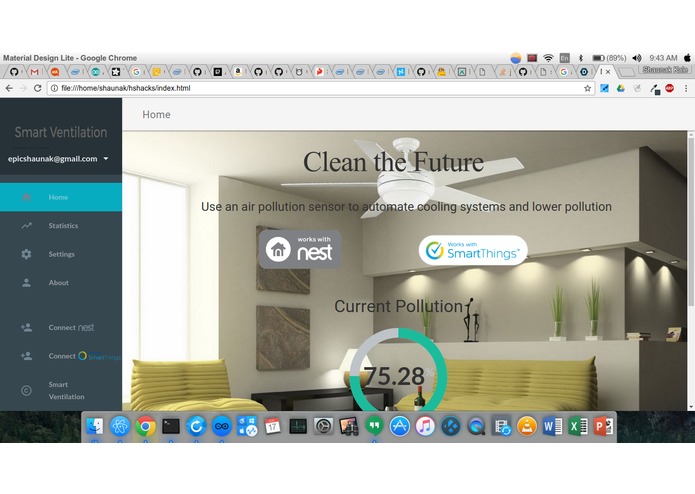This screenshot has height=494, width=695.
Task: Click the 'Clean the Future' heading
Action: (394, 162)
